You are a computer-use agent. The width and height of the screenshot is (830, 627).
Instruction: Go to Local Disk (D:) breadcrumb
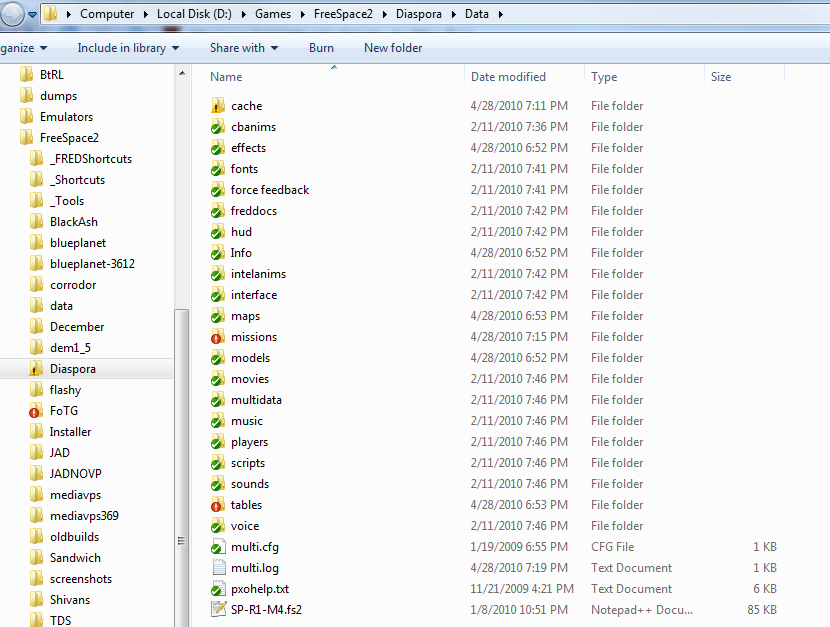point(194,14)
